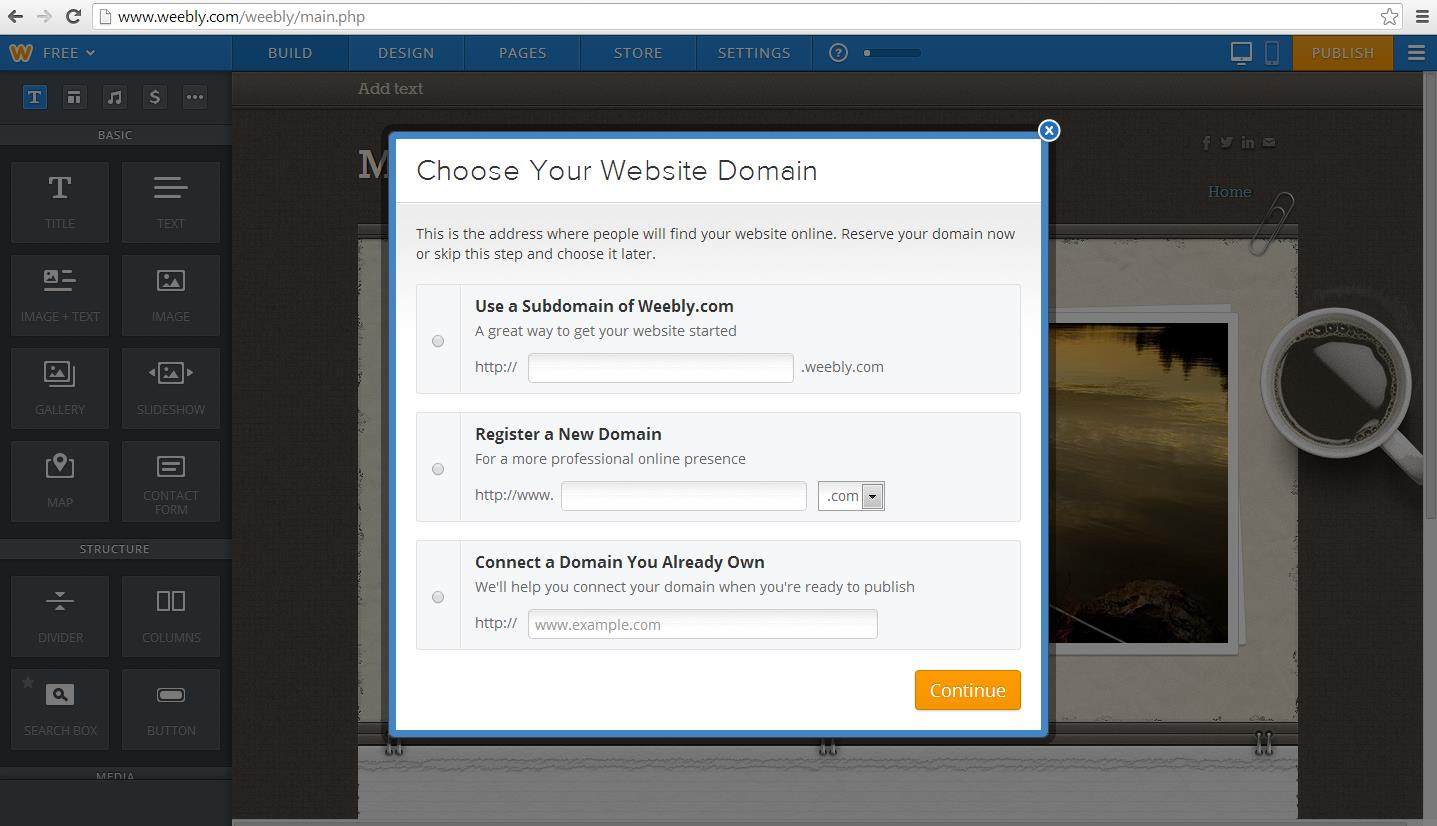Open the PAGES tab

[x=522, y=53]
